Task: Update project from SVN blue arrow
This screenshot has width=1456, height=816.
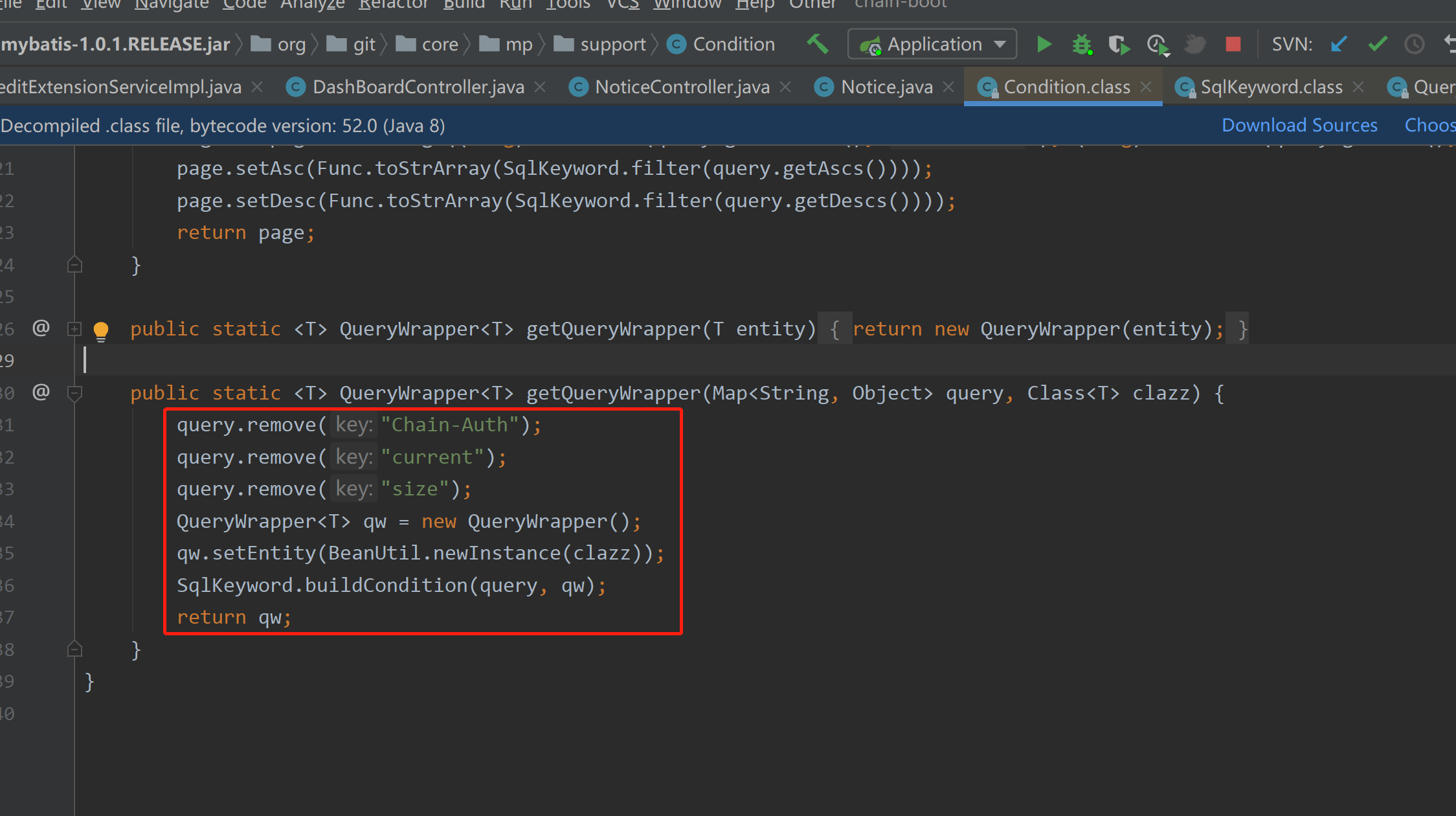Action: [x=1339, y=44]
